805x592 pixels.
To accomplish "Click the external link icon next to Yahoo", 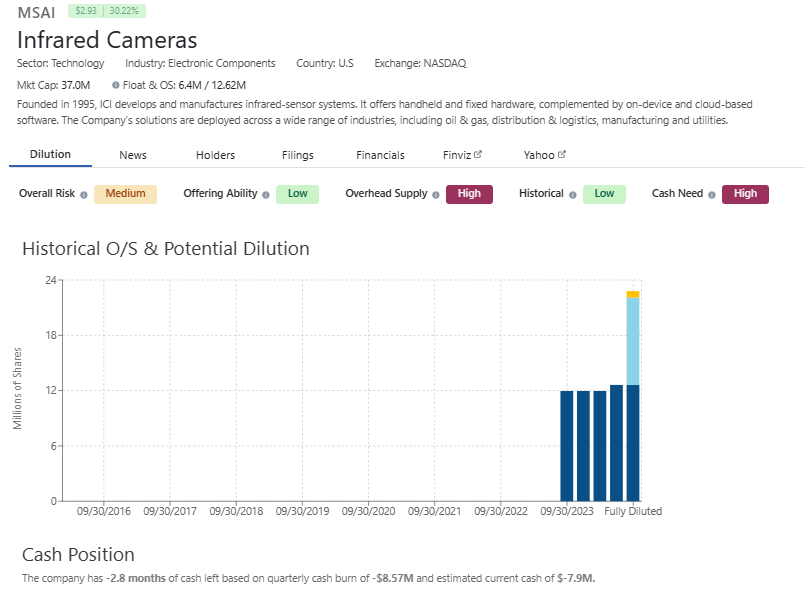I will 562,155.
